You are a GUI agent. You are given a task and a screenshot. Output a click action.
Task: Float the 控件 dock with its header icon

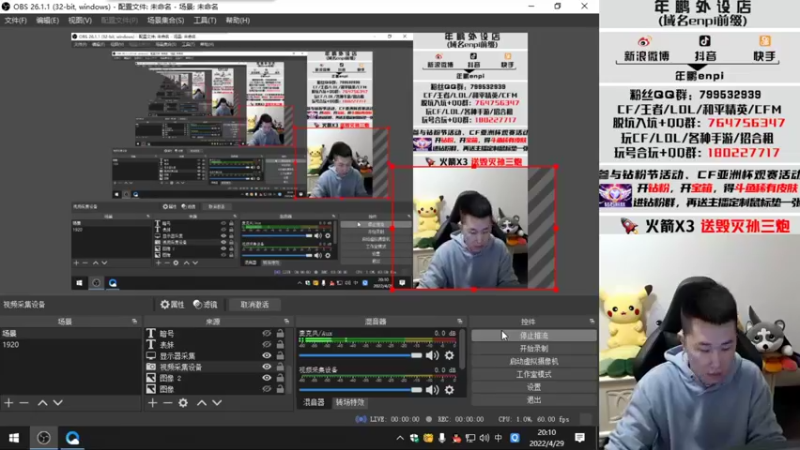592,321
